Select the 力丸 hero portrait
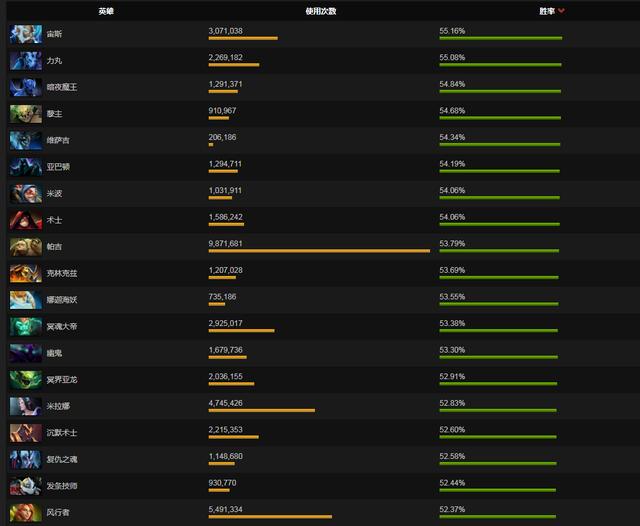640x526 pixels. (x=25, y=61)
